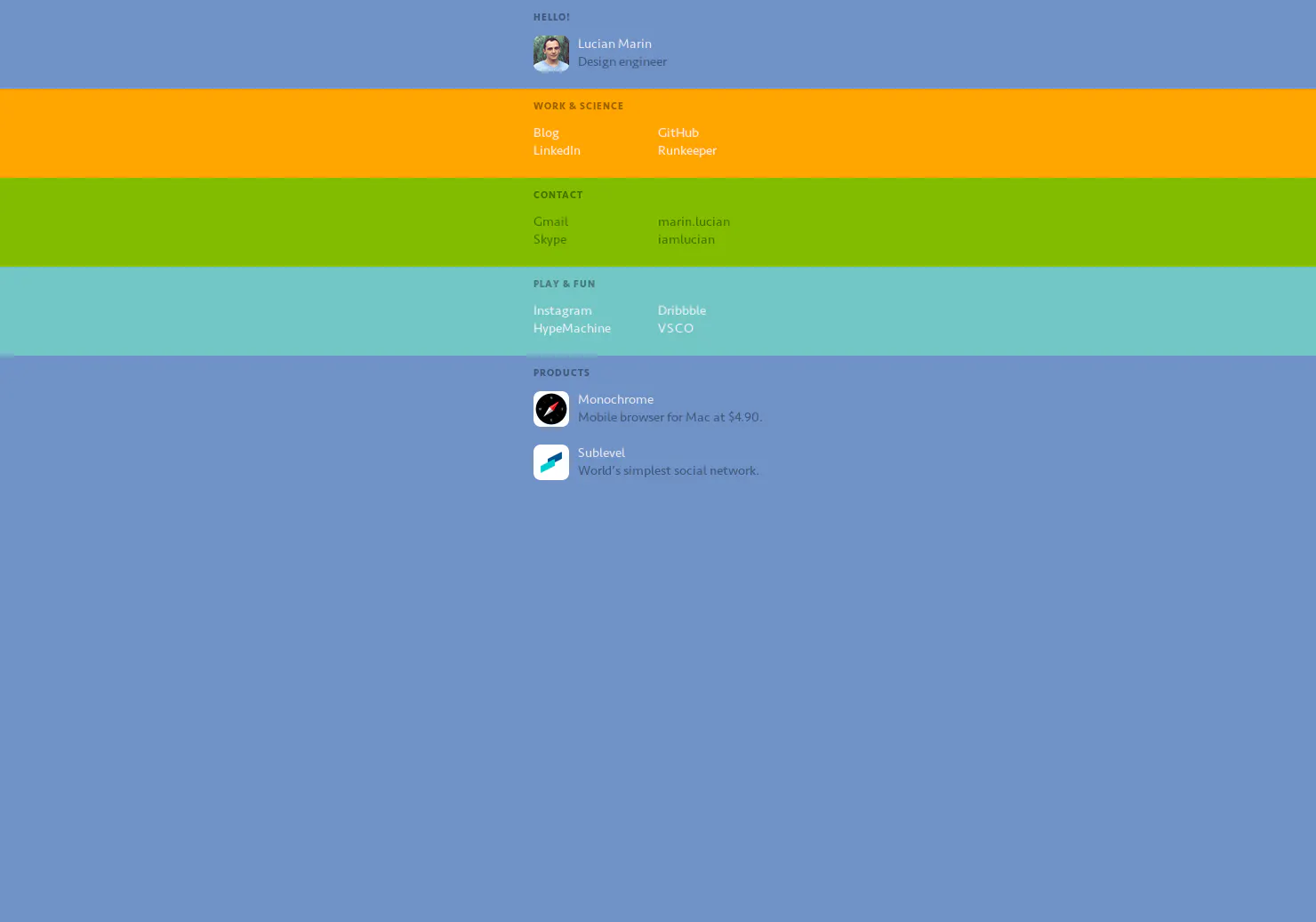
Task: Click the 'Design engineer' subtitle
Action: pos(622,61)
